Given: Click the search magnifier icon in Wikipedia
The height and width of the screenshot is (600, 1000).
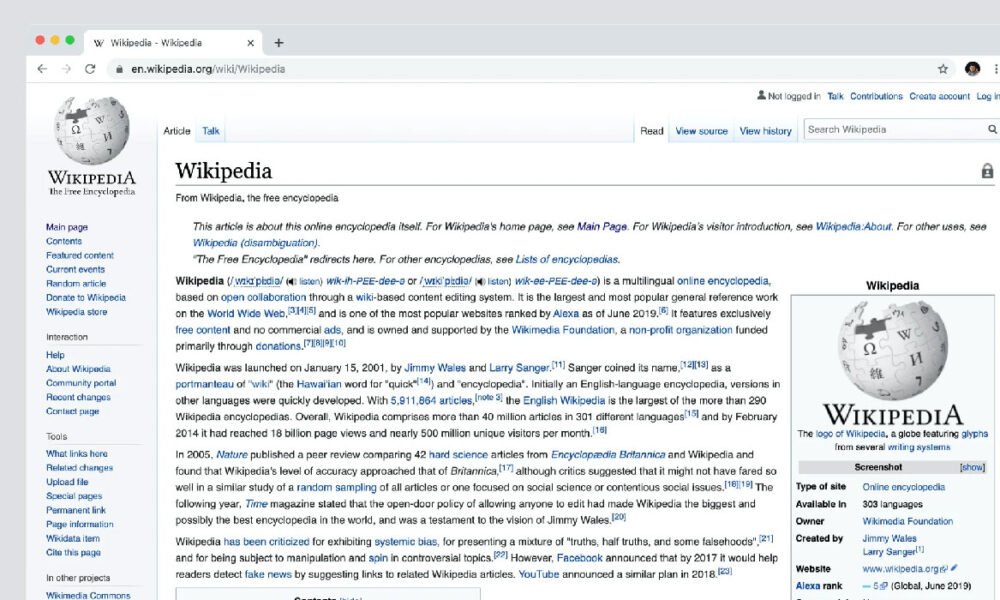Looking at the screenshot, I should click(992, 129).
